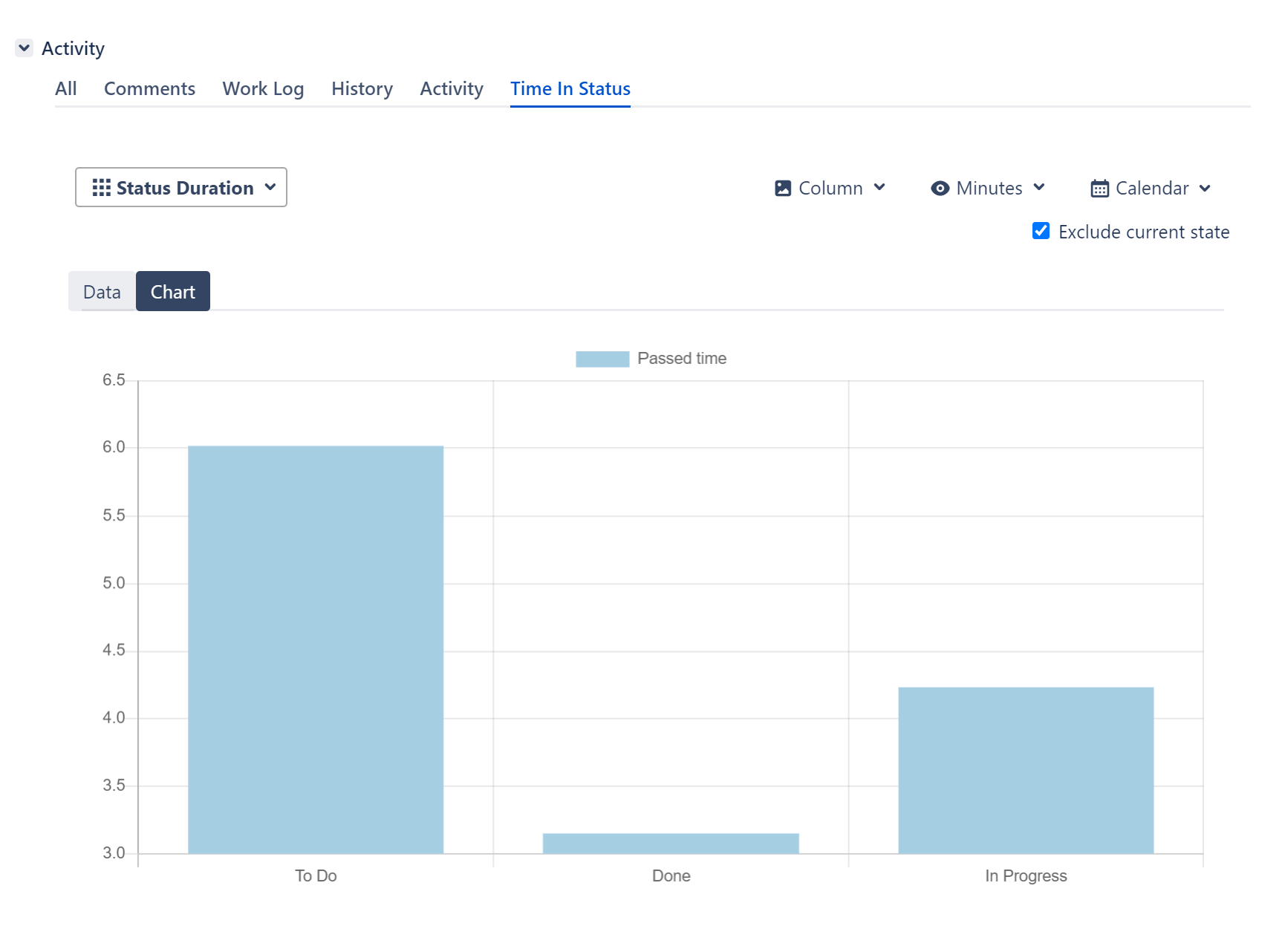Click the In Progress bar in chart
The height and width of the screenshot is (952, 1285).
point(1026,770)
